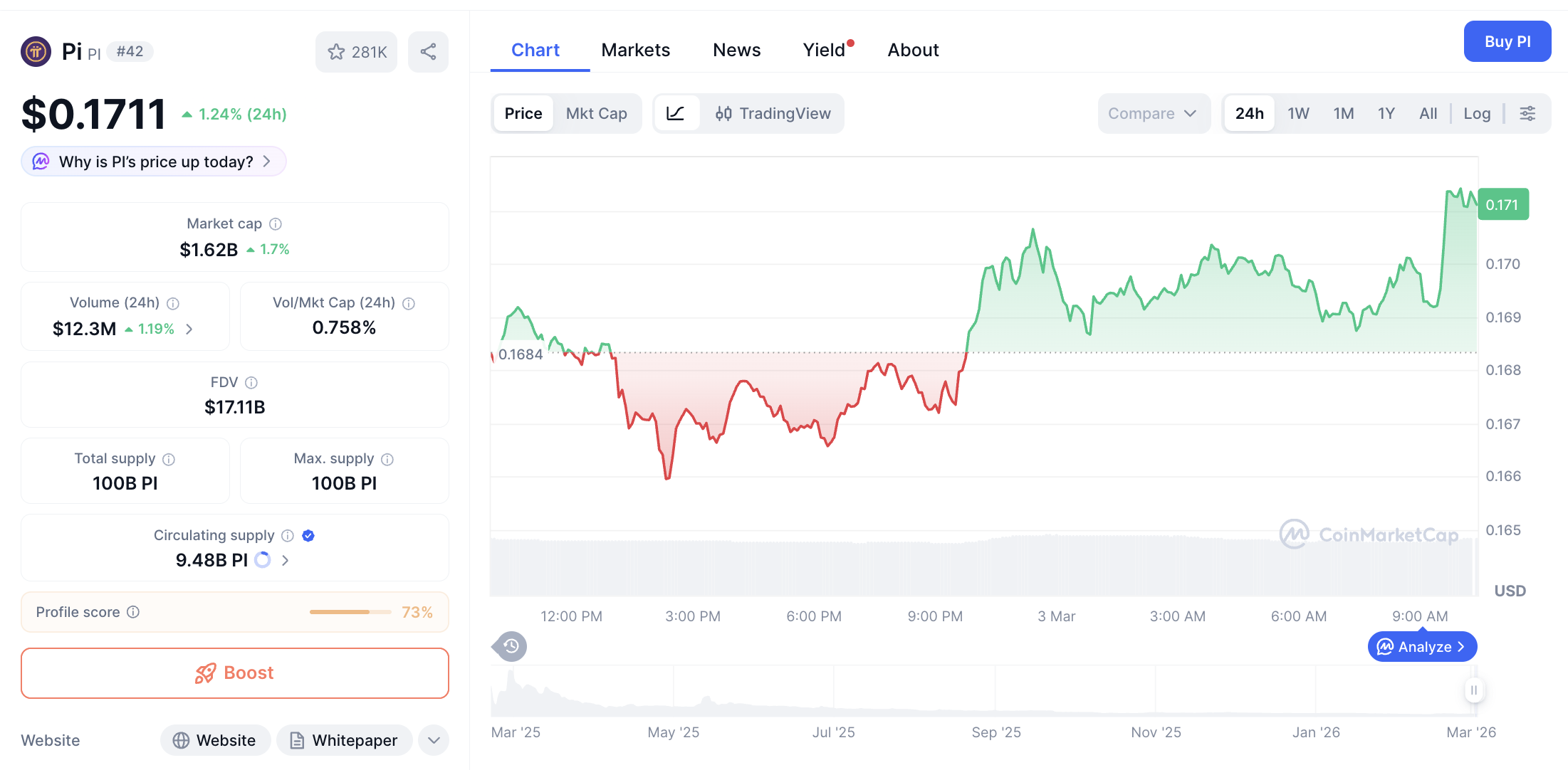Click the Profile score progress bar
The image size is (1568, 770).
350,611
